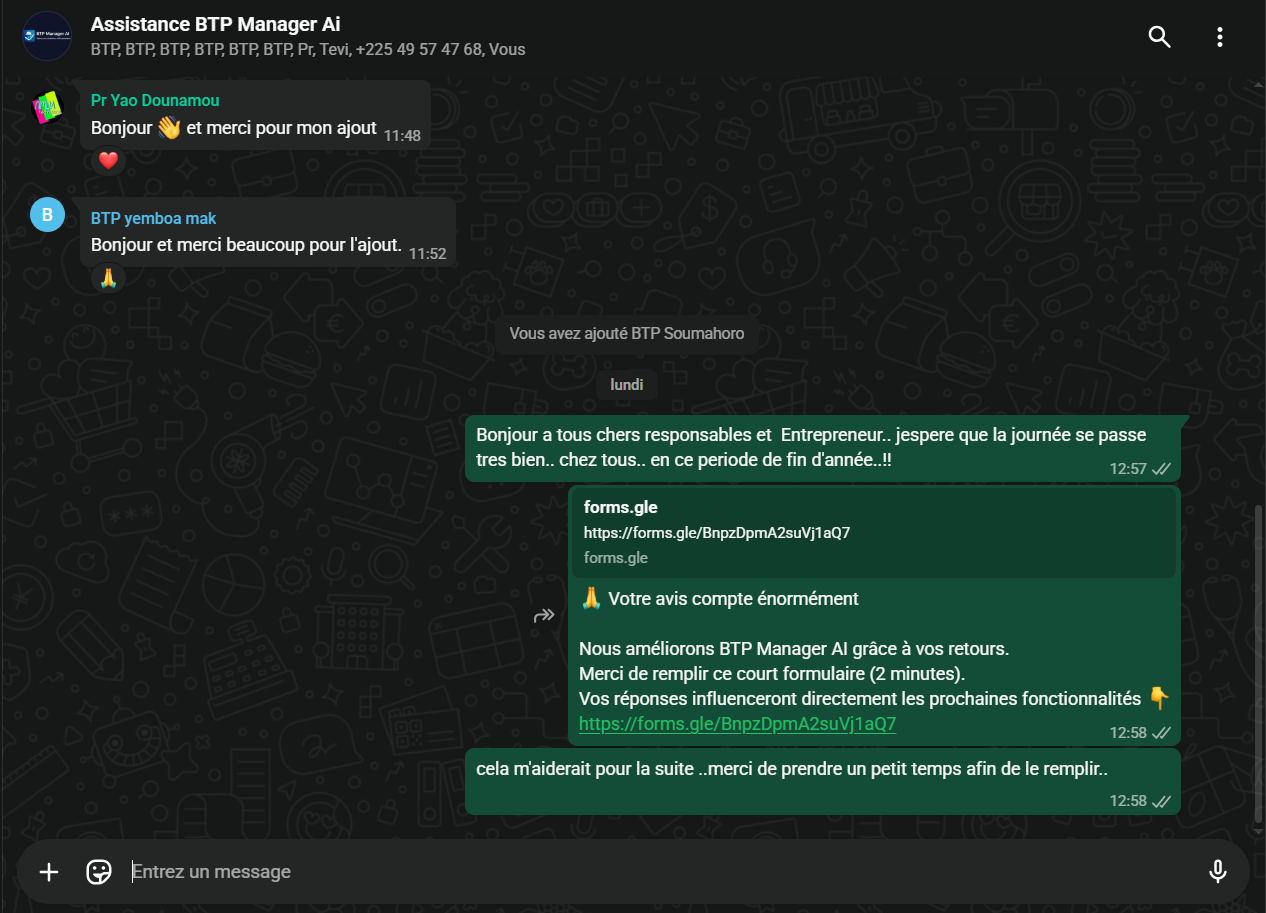Click the 'Vous avez ajouté BTP Soumahoro' notification
Screen dimensions: 1266x913
click(x=627, y=333)
